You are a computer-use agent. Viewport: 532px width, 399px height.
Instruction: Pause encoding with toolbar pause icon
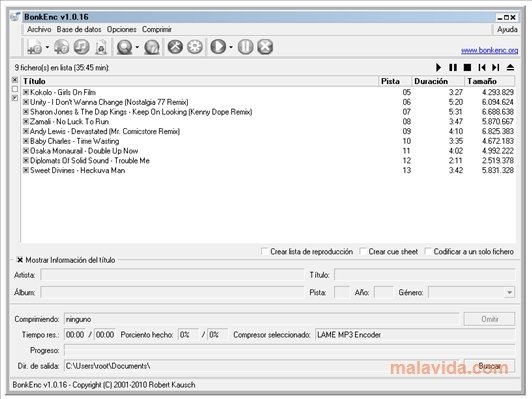245,47
